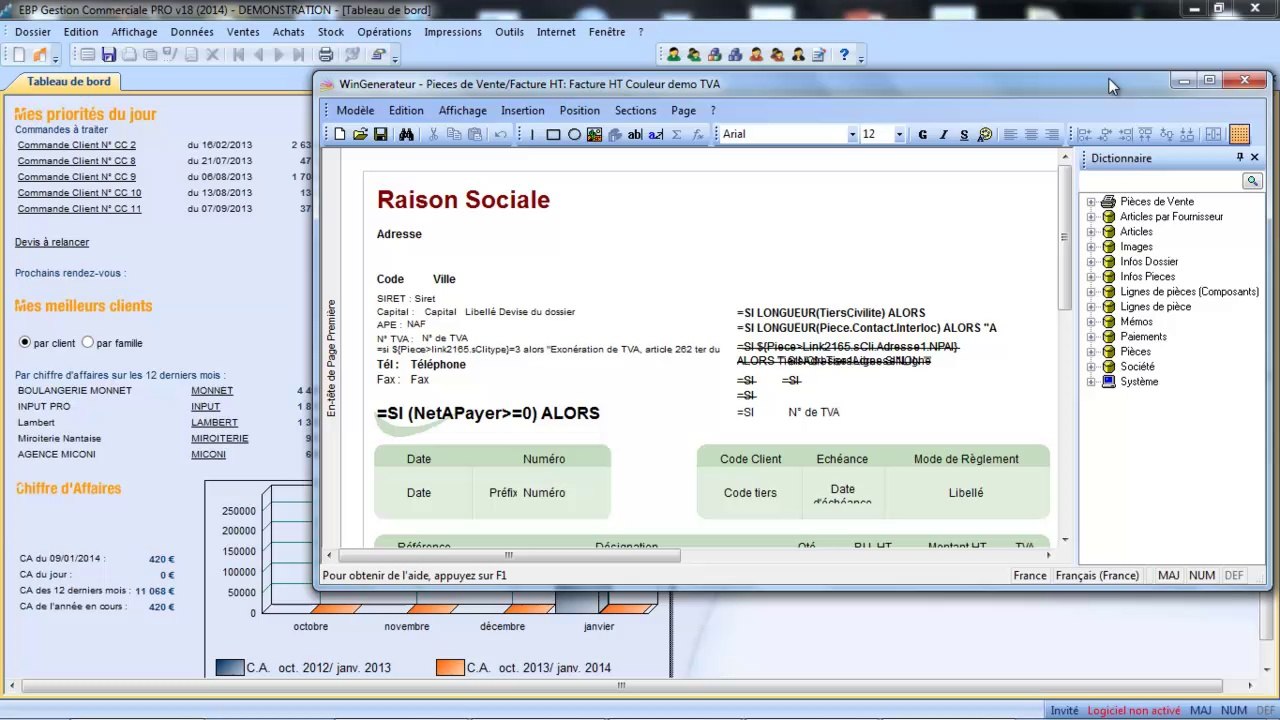Click the designer horizontal scrollbar thumb

point(509,555)
